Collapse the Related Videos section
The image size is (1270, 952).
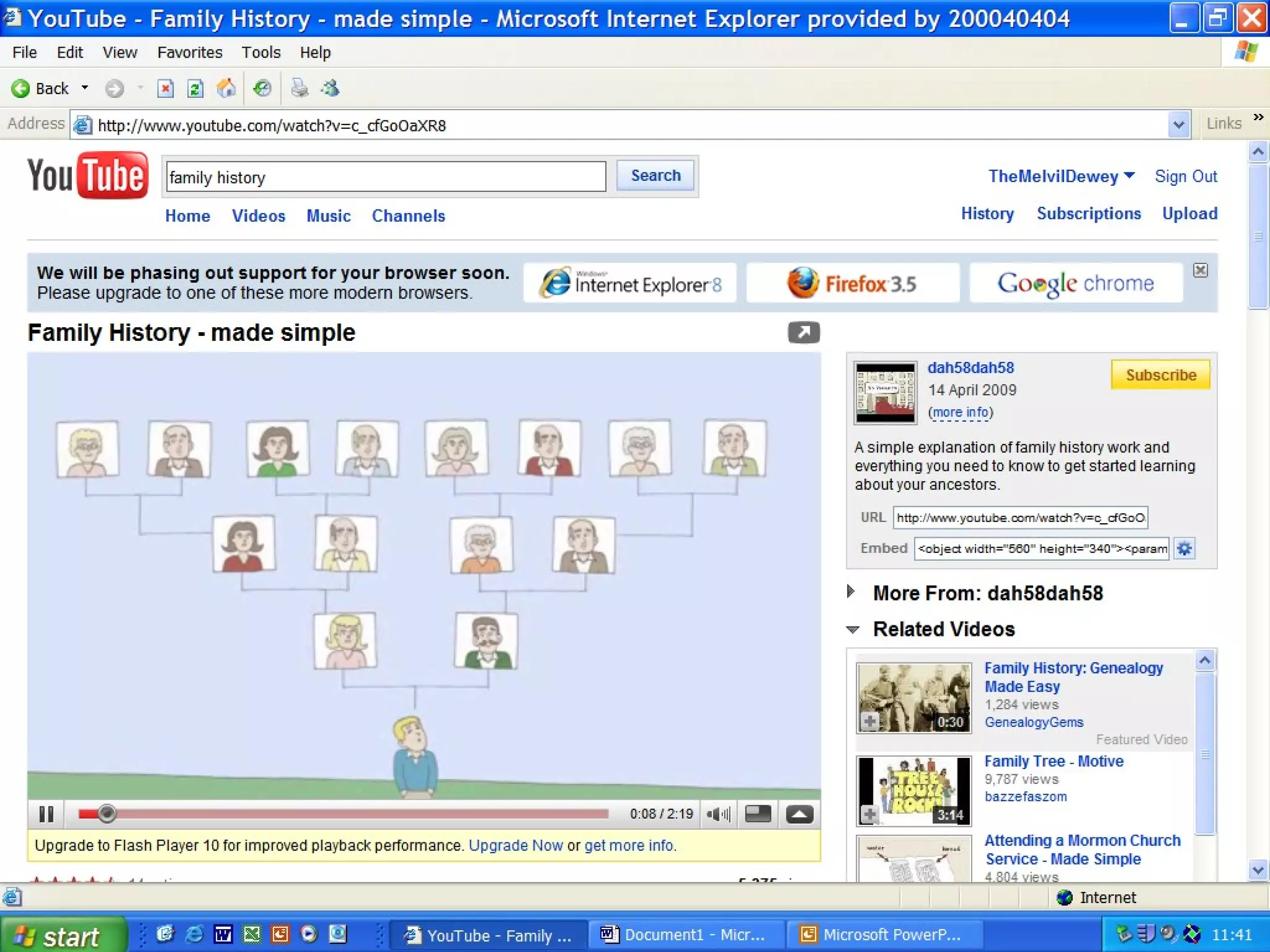(853, 630)
